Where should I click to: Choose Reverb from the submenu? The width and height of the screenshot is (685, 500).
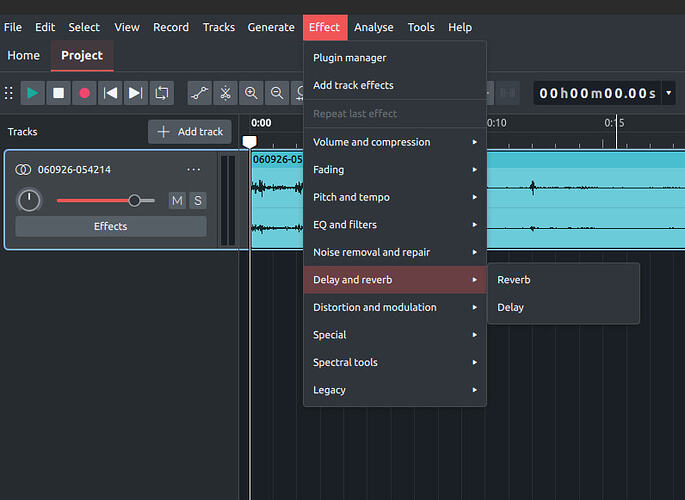[x=564, y=279]
